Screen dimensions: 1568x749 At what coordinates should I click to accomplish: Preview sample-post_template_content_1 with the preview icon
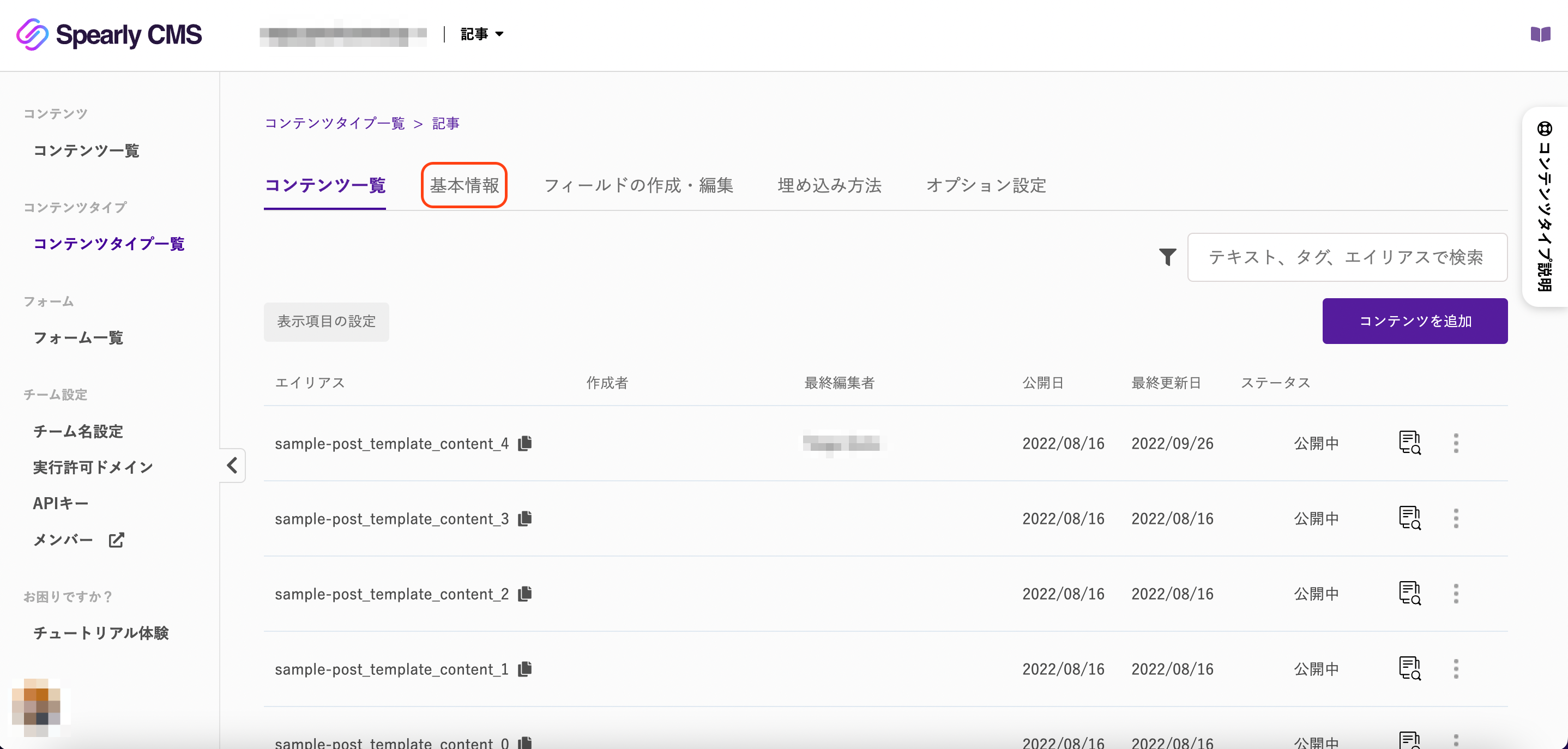(x=1409, y=669)
